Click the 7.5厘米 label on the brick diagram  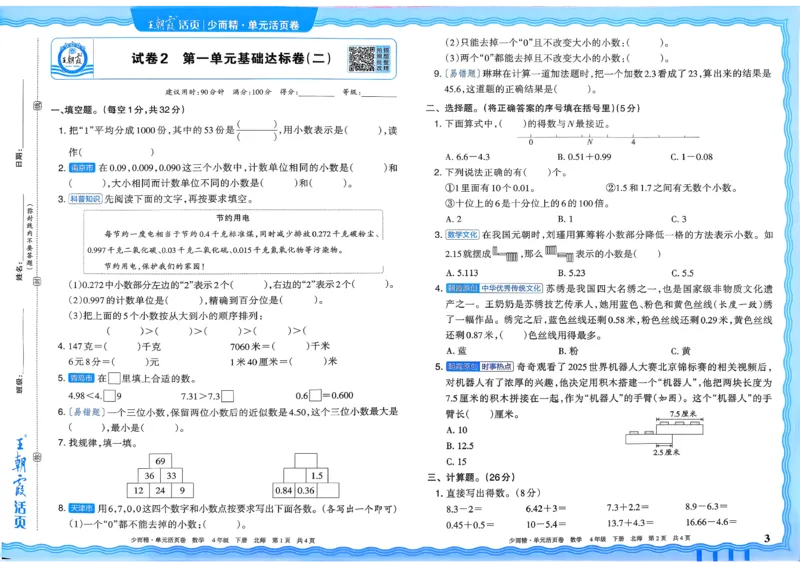[x=683, y=414]
